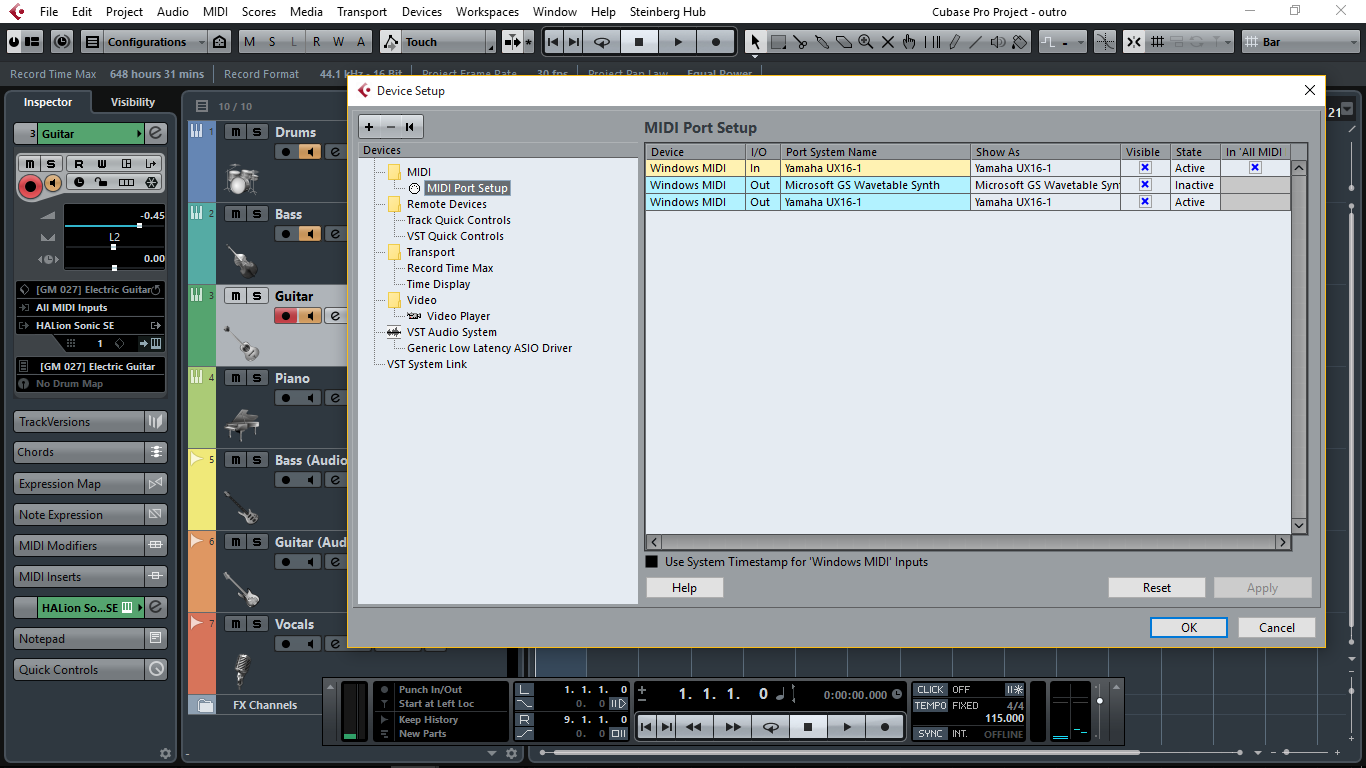Select the Color paint bucket tool
The height and width of the screenshot is (768, 1366).
pos(1020,42)
